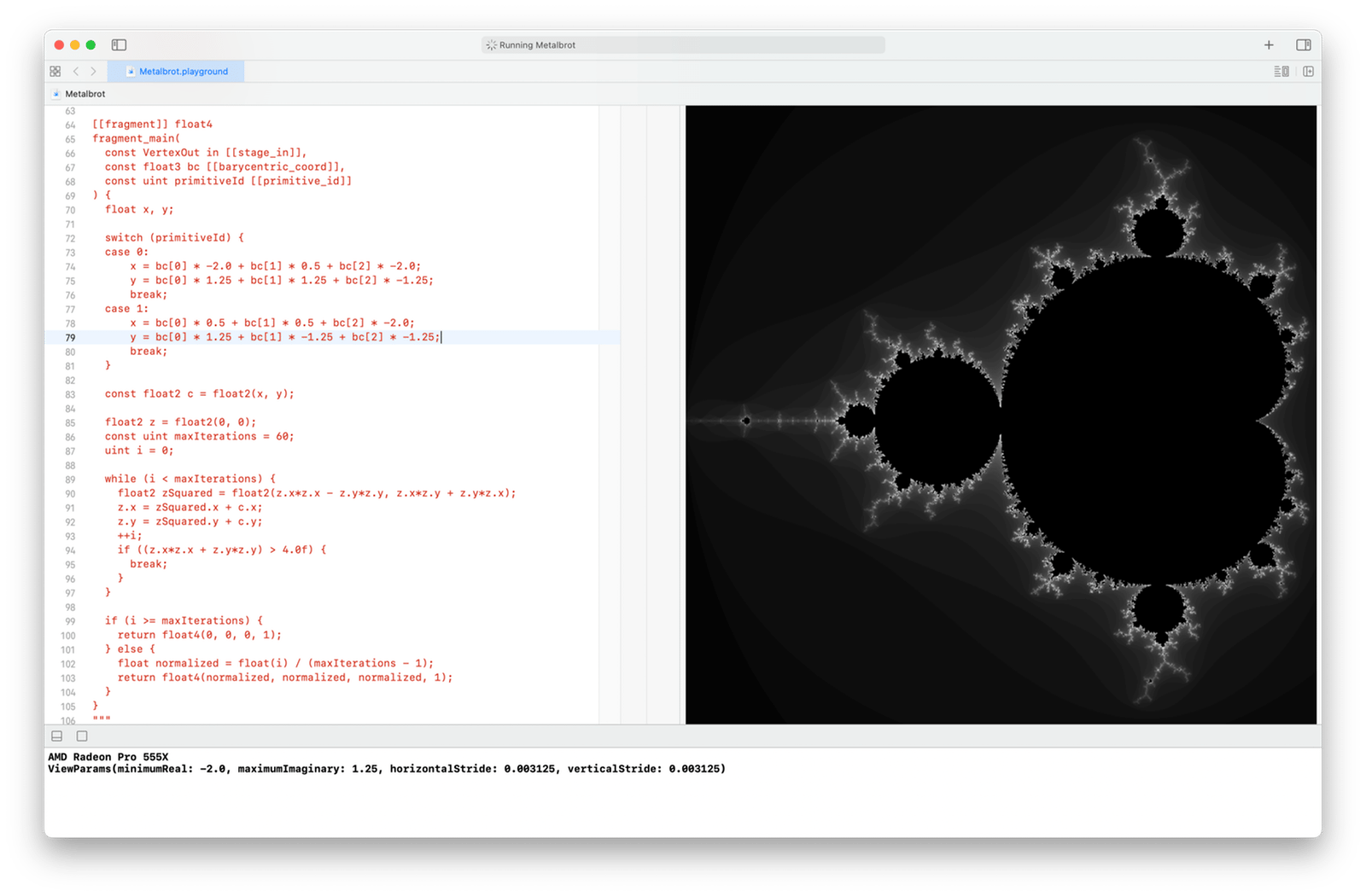Toggle the inspector panel icon
This screenshot has height=896, width=1366.
1304,44
